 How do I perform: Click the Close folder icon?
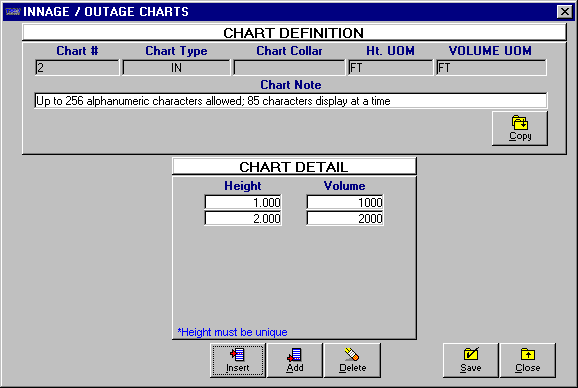pyautogui.click(x=528, y=354)
